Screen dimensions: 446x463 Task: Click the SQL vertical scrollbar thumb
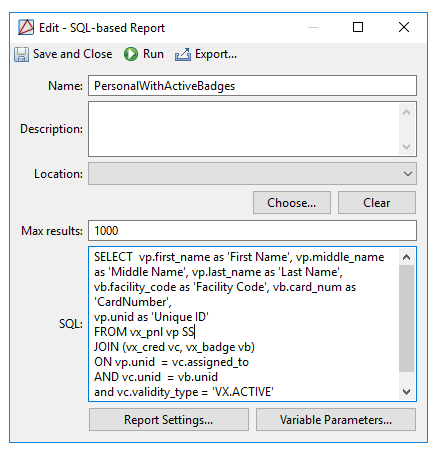point(406,318)
